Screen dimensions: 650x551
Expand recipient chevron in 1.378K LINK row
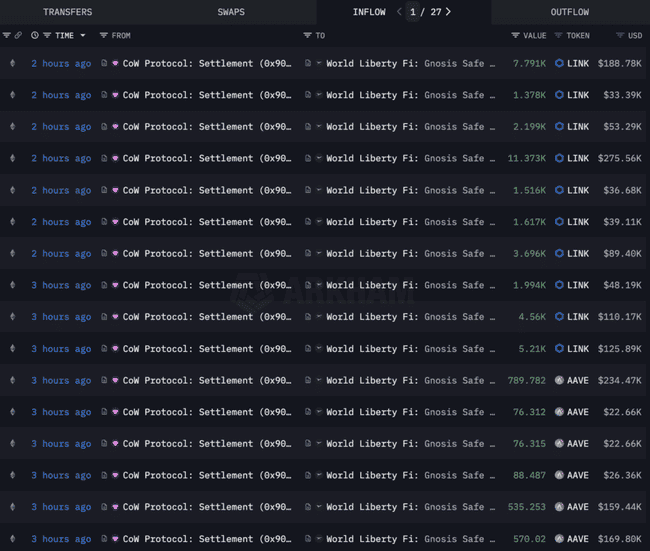(x=319, y=95)
